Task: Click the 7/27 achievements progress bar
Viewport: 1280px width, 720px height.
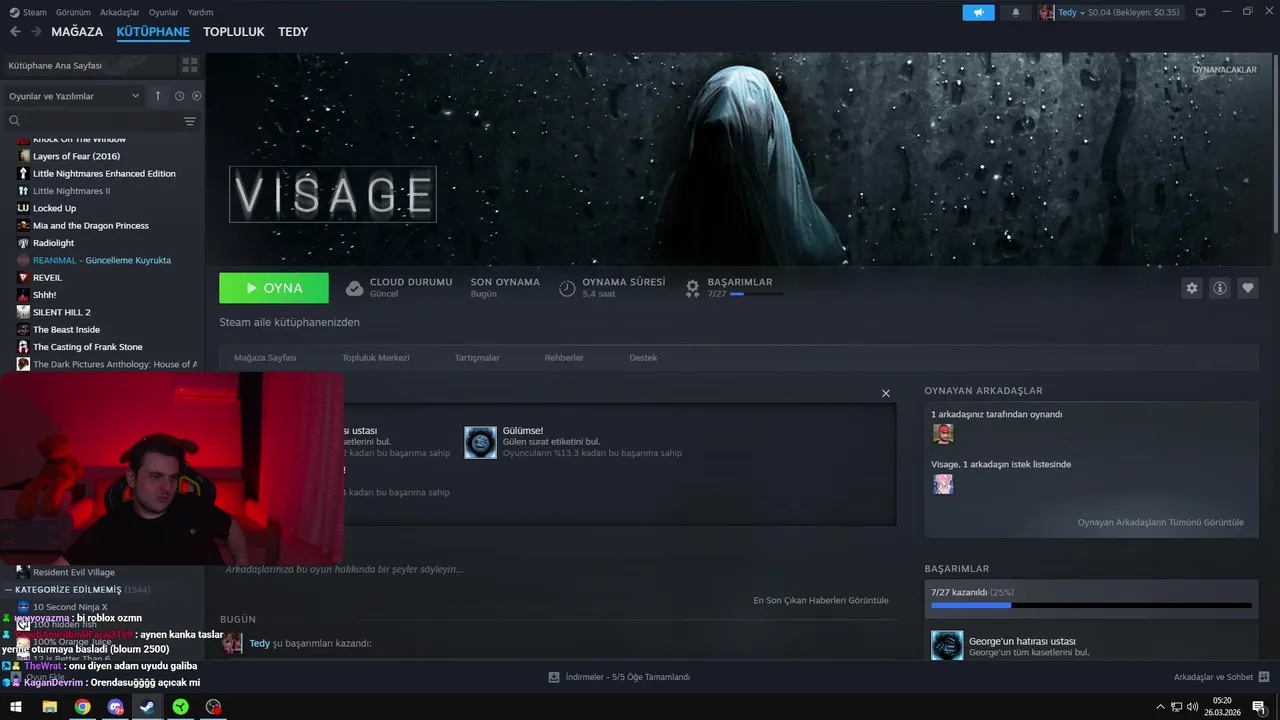Action: (1091, 605)
